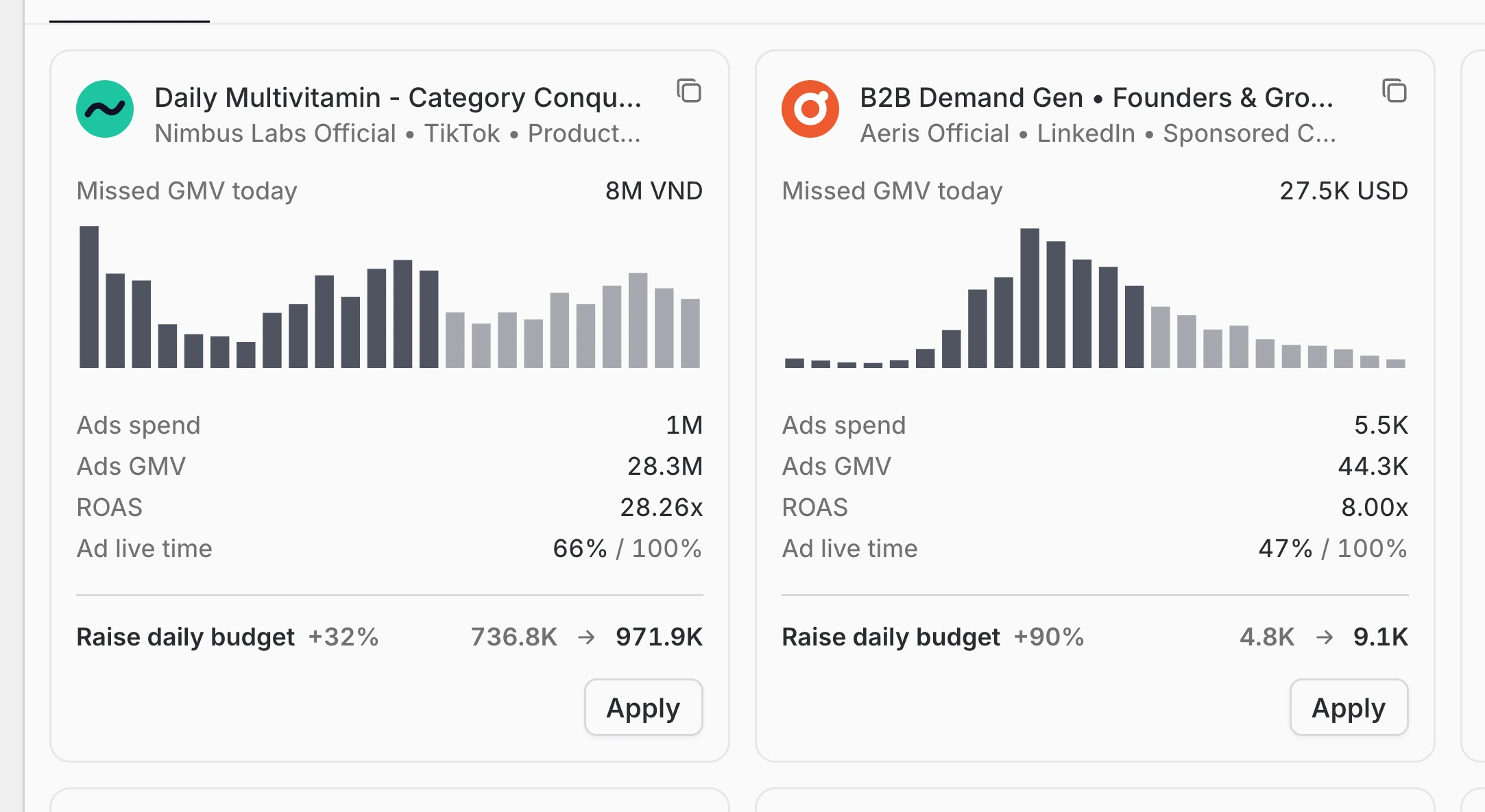Click the '+90%' budget increase label
The image size is (1485, 812).
[x=1049, y=637]
